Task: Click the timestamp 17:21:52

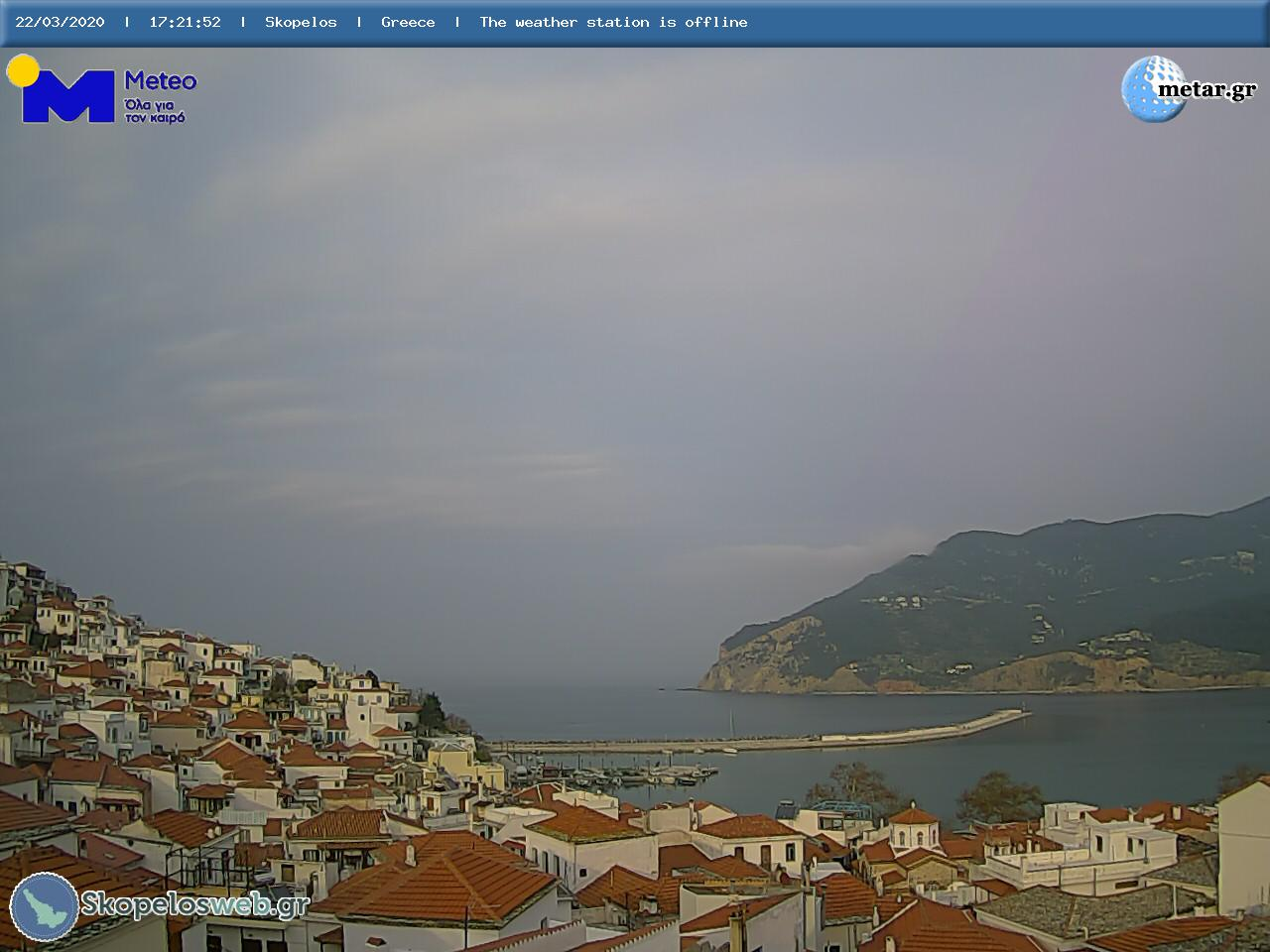Action: click(x=185, y=22)
